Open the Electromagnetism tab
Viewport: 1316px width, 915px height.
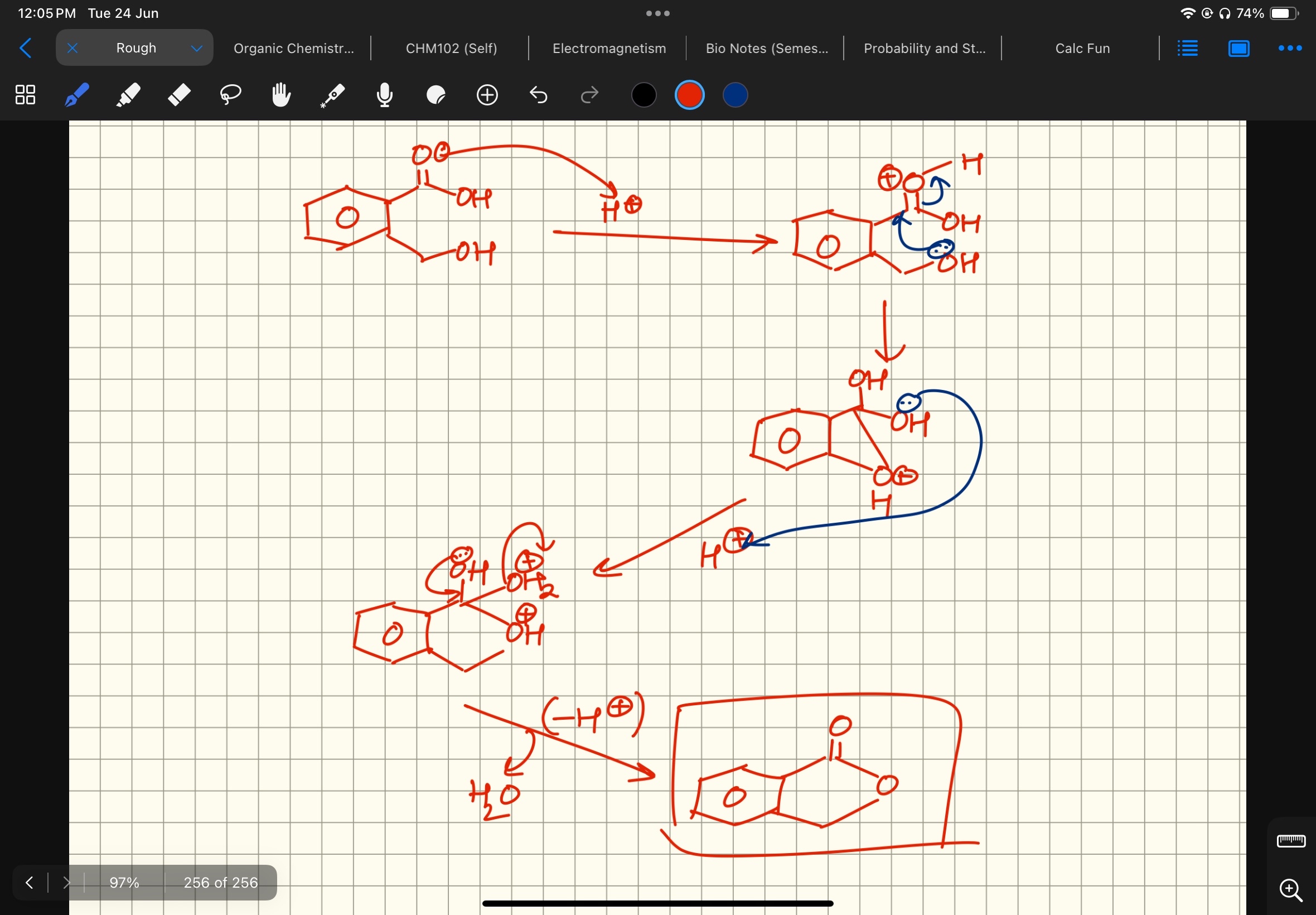(x=609, y=48)
